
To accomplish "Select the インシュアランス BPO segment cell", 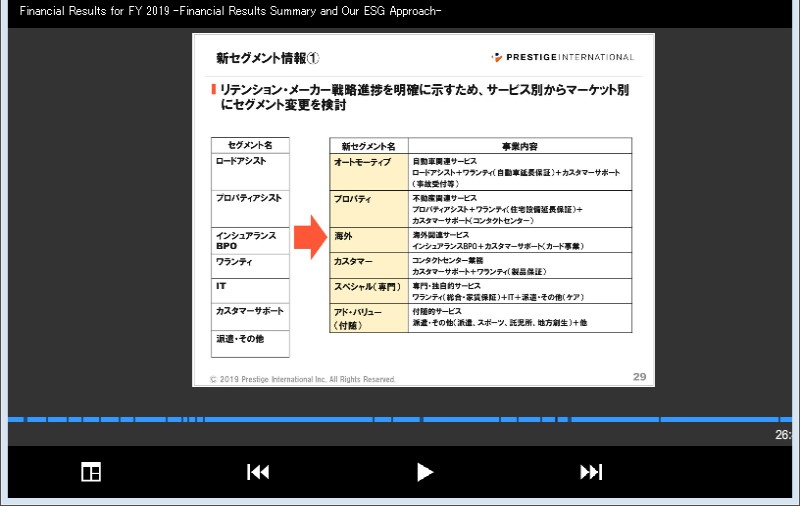I will pyautogui.click(x=250, y=241).
